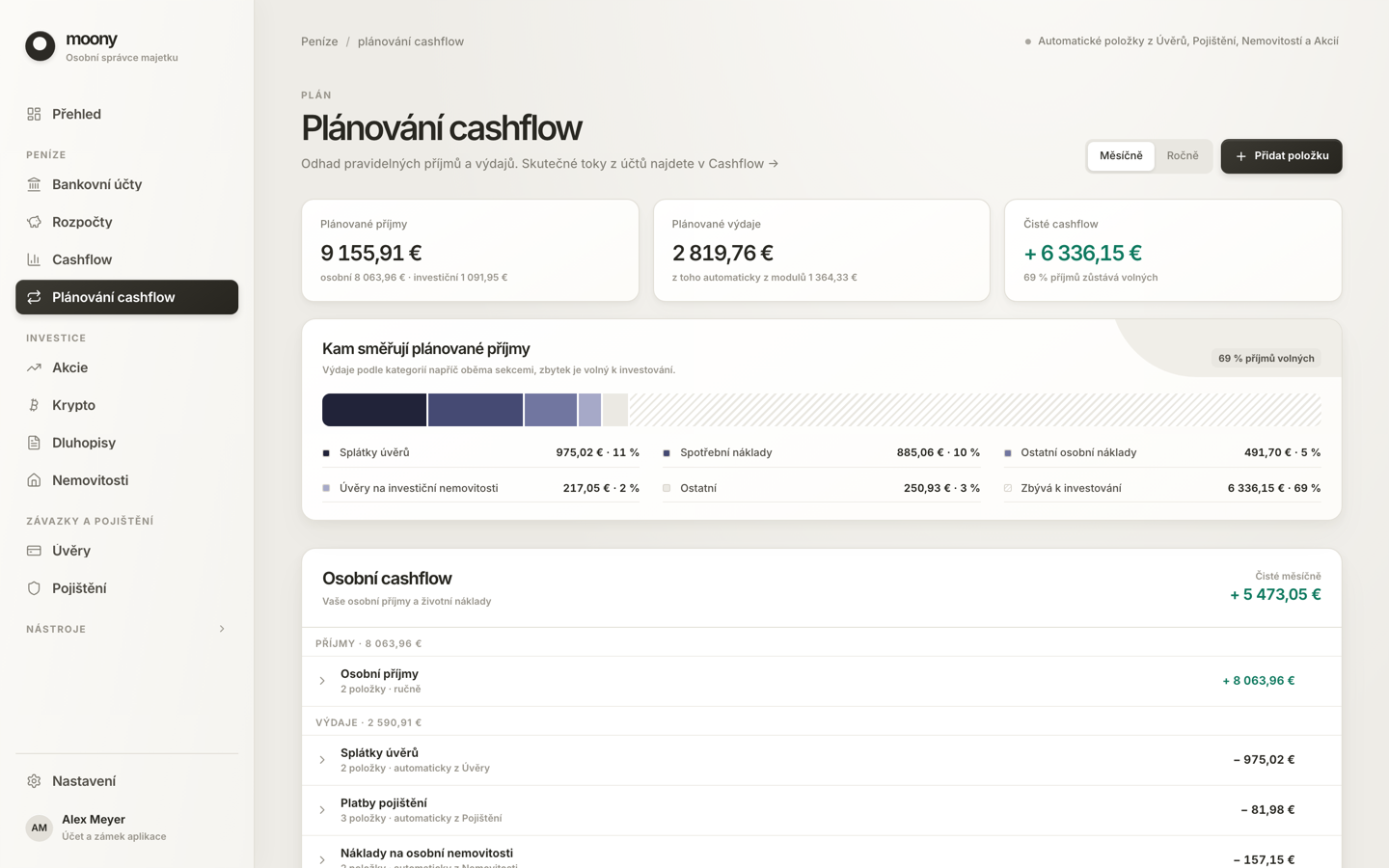Screen dimensions: 1389x868
Task: Click the Zbývá k investování legend square
Action: [x=1008, y=488]
